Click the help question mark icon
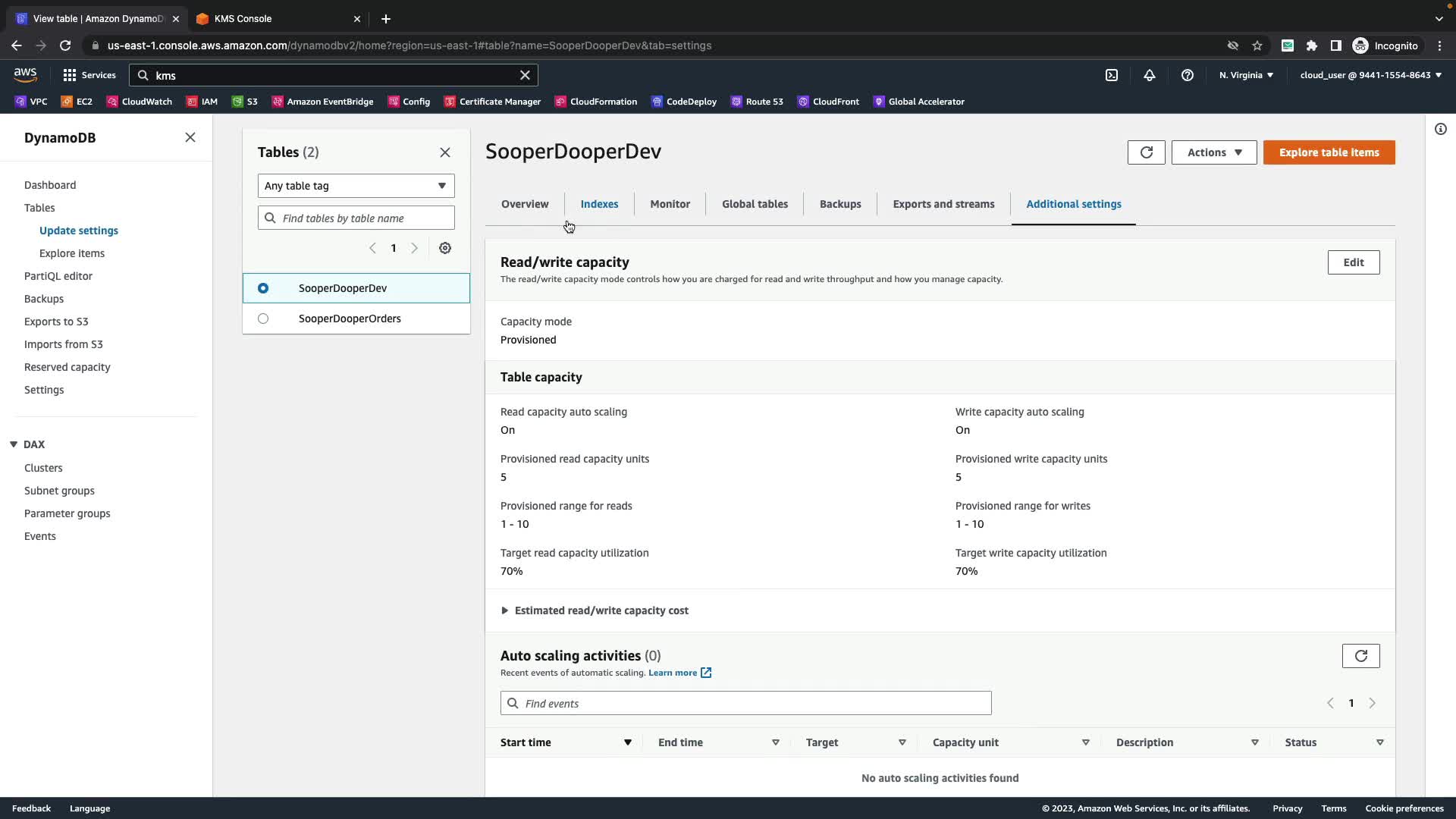1456x819 pixels. (x=1188, y=75)
